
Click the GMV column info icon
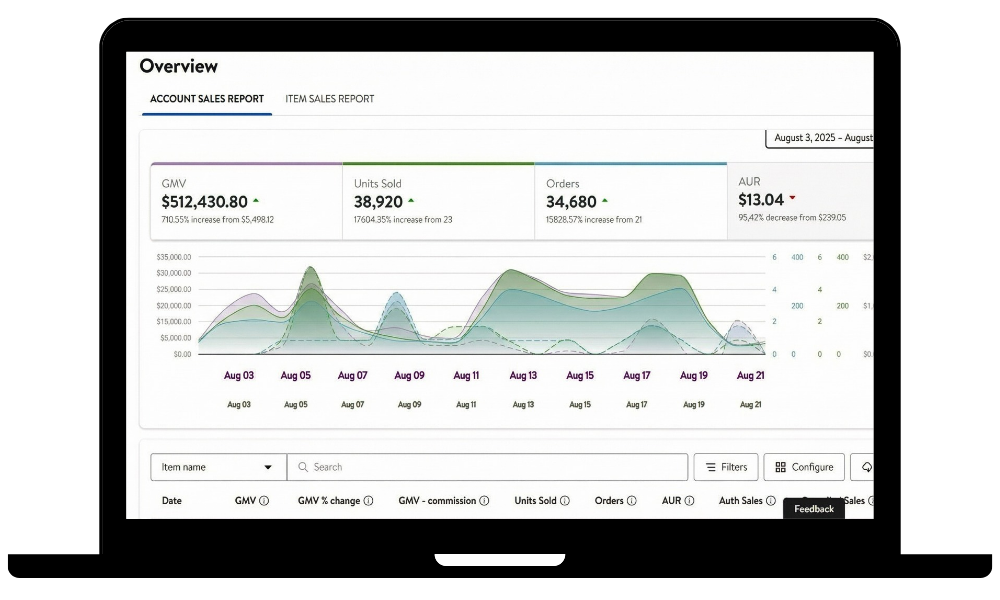pyautogui.click(x=264, y=501)
